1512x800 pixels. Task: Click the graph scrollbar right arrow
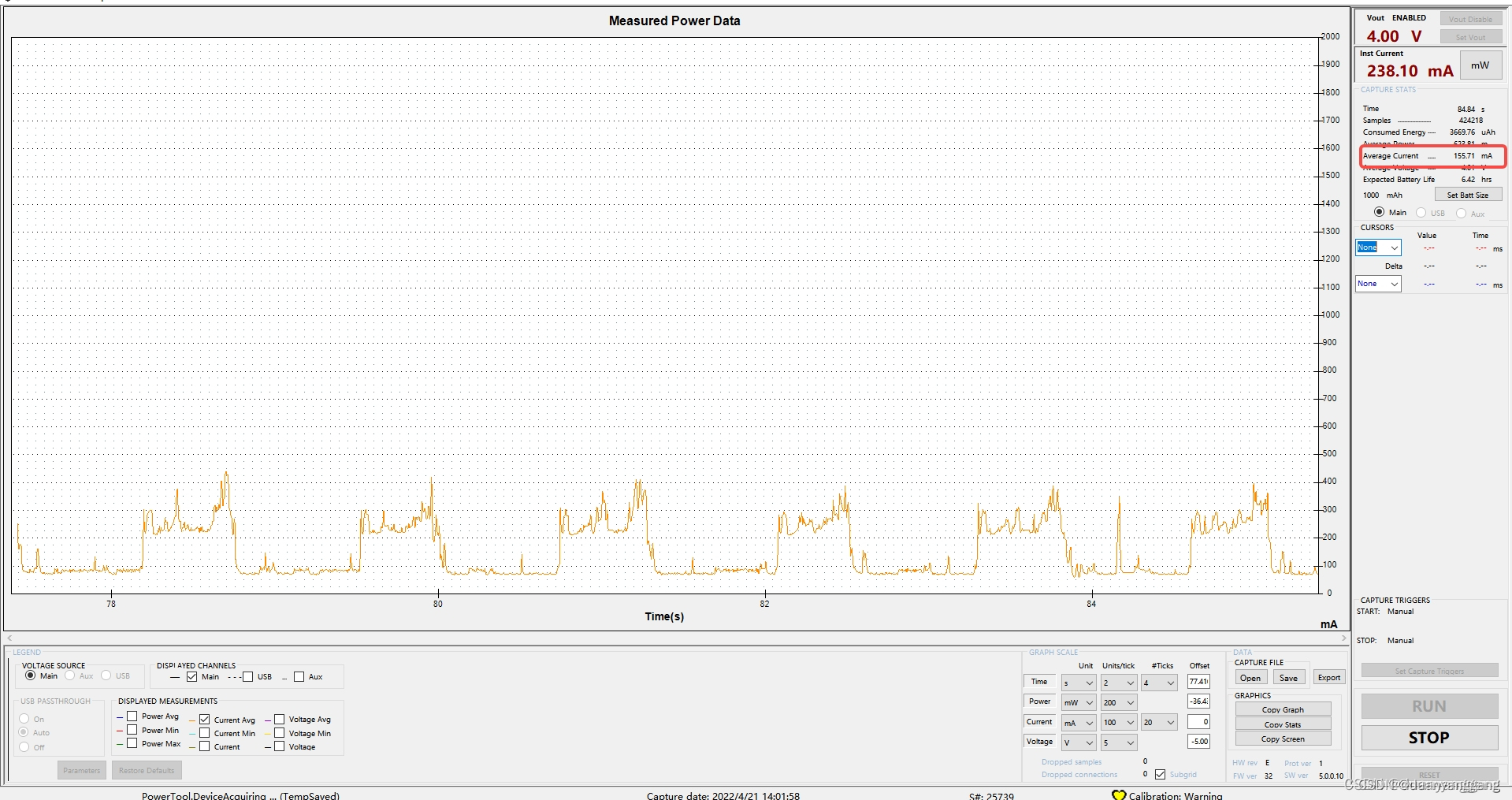(1344, 638)
